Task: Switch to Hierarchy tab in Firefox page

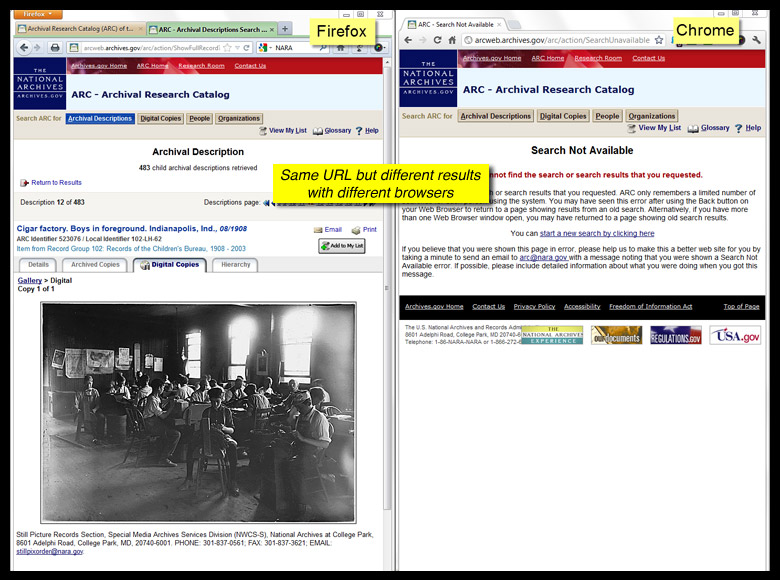Action: 235,265
